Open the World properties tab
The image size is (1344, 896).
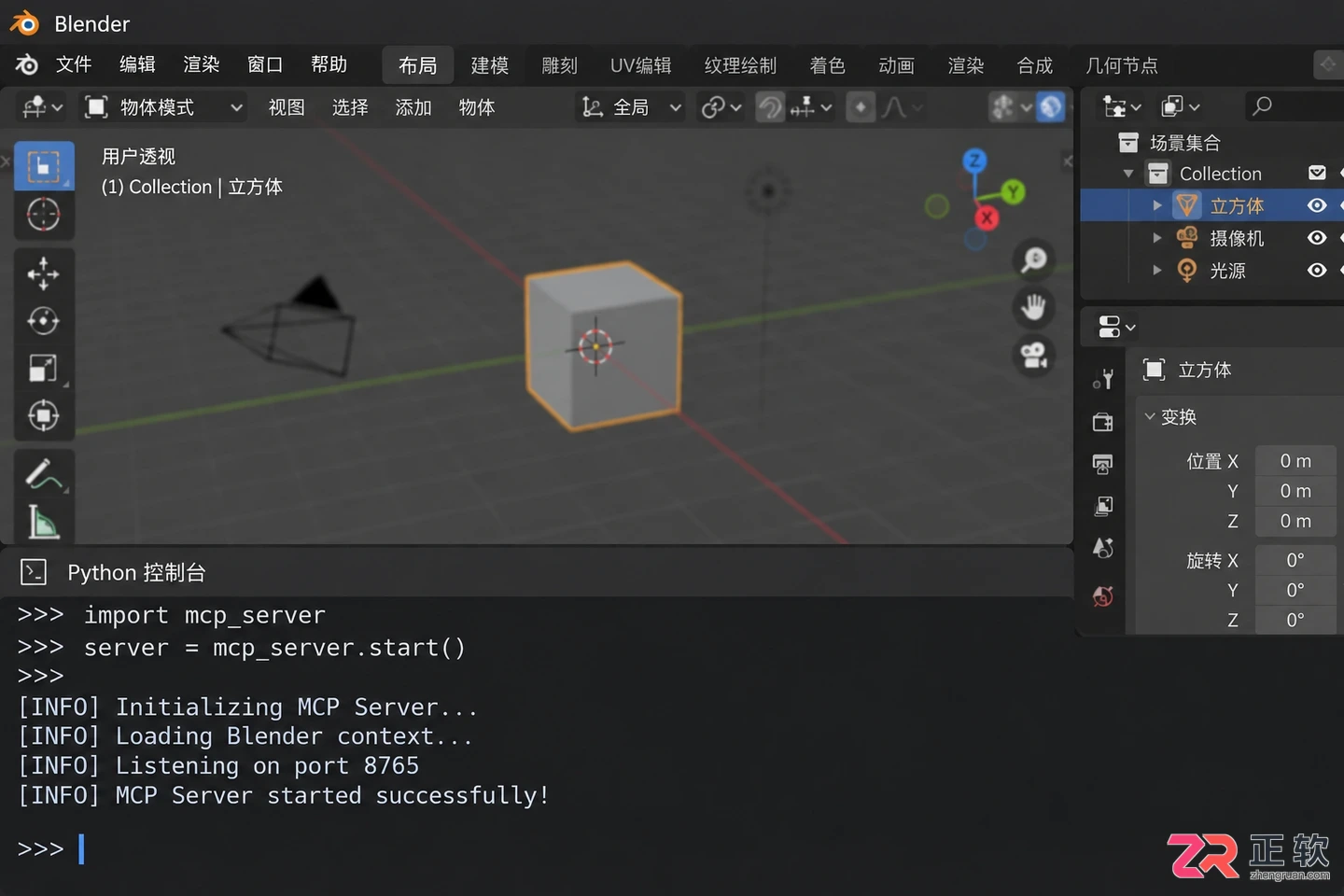[x=1103, y=595]
